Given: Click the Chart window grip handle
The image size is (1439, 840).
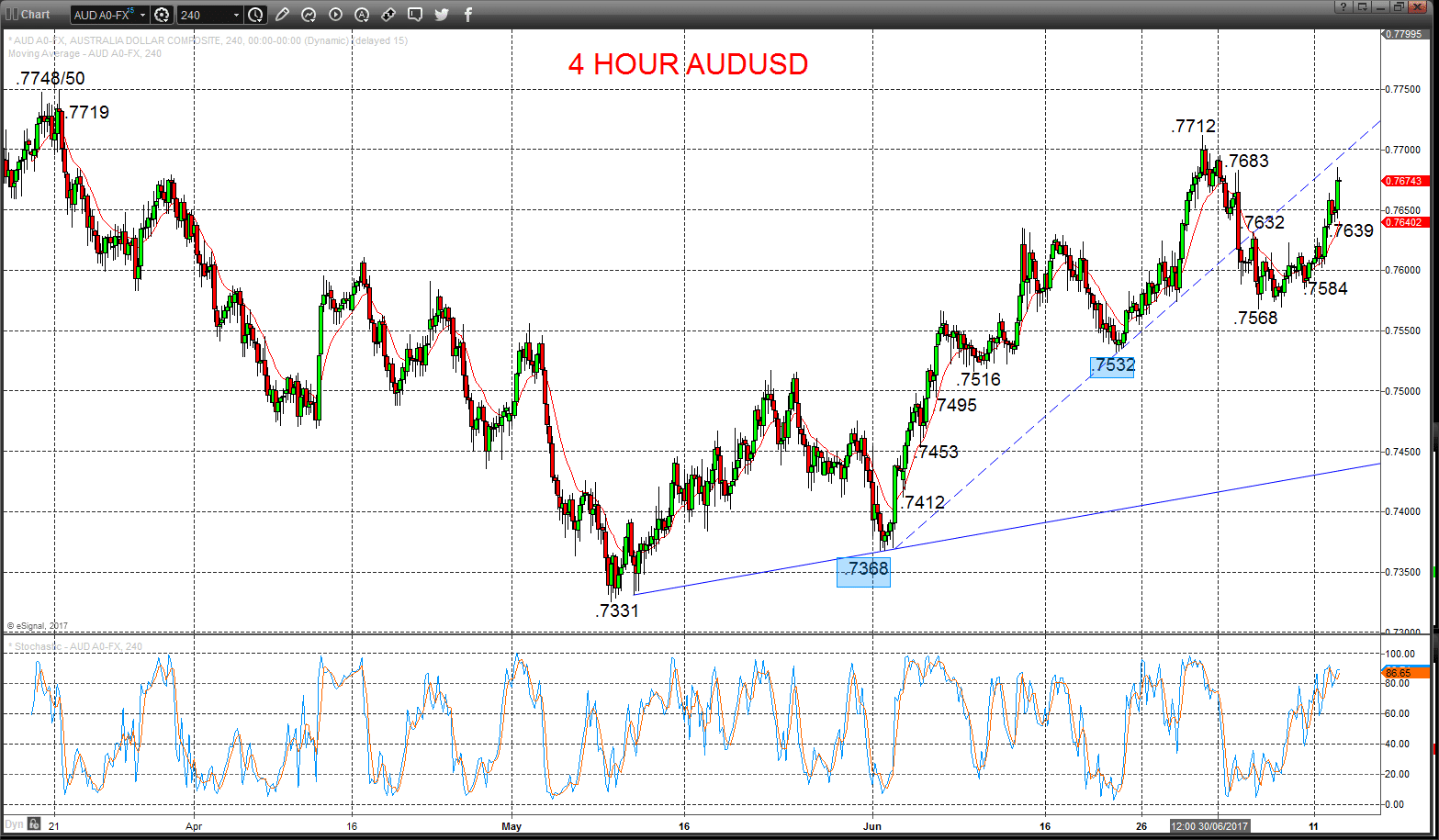Looking at the screenshot, I should [12, 15].
